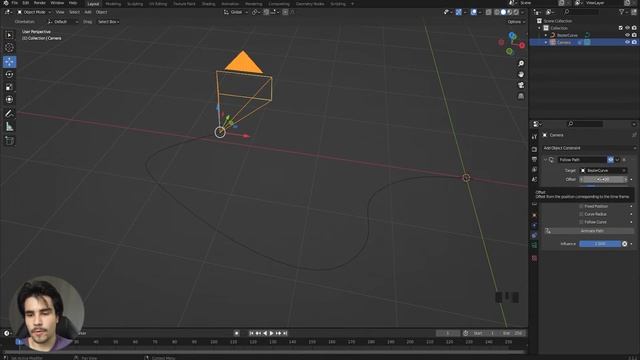Viewport: 640px width, 360px height.
Task: Hide Camera in viewport via eye icon
Action: 627,42
